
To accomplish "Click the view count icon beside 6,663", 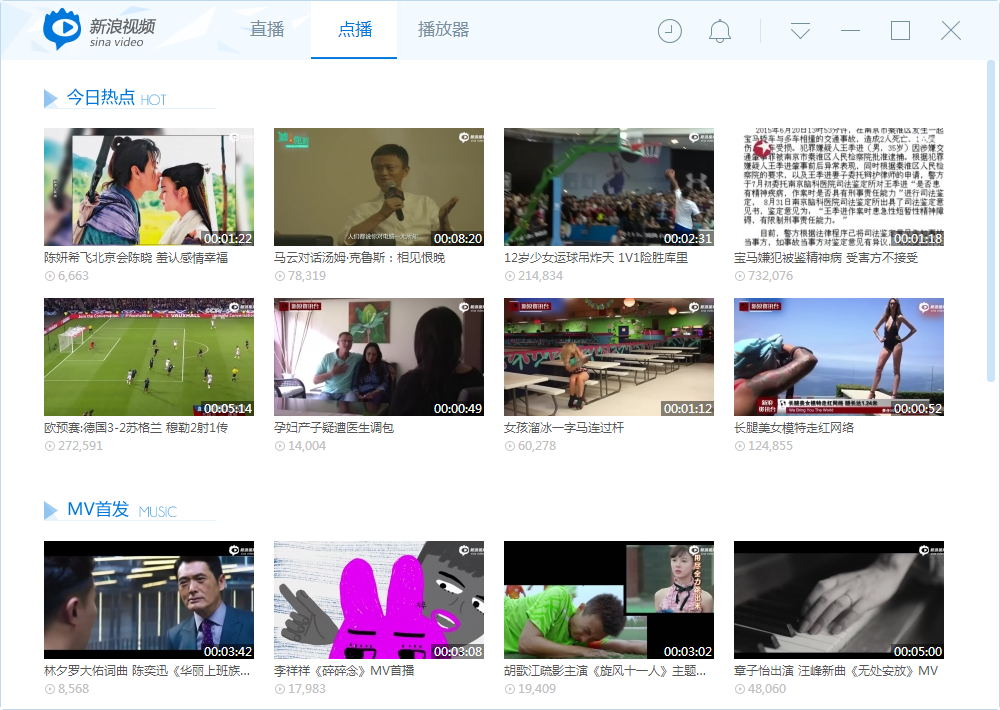I will pos(49,276).
